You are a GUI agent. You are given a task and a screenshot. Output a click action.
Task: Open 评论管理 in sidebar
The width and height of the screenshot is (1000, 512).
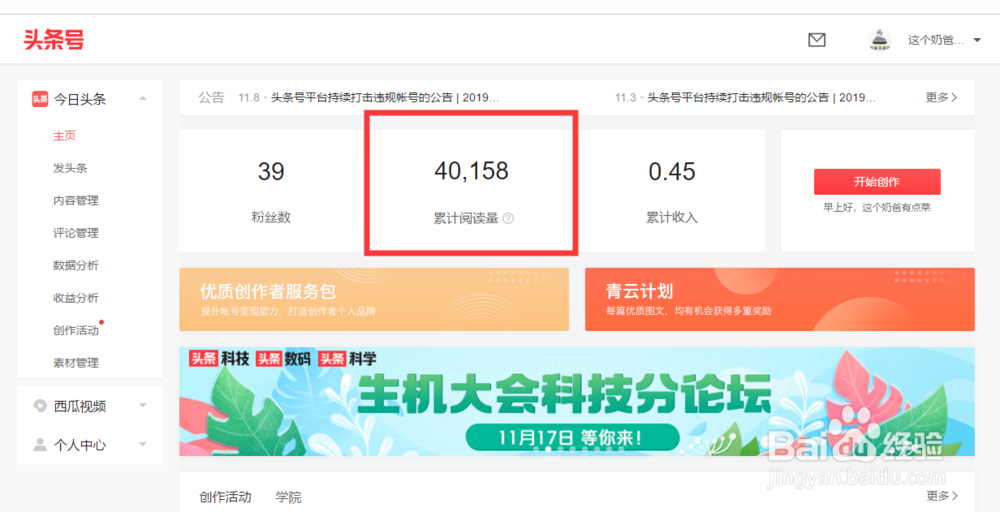pyautogui.click(x=76, y=233)
